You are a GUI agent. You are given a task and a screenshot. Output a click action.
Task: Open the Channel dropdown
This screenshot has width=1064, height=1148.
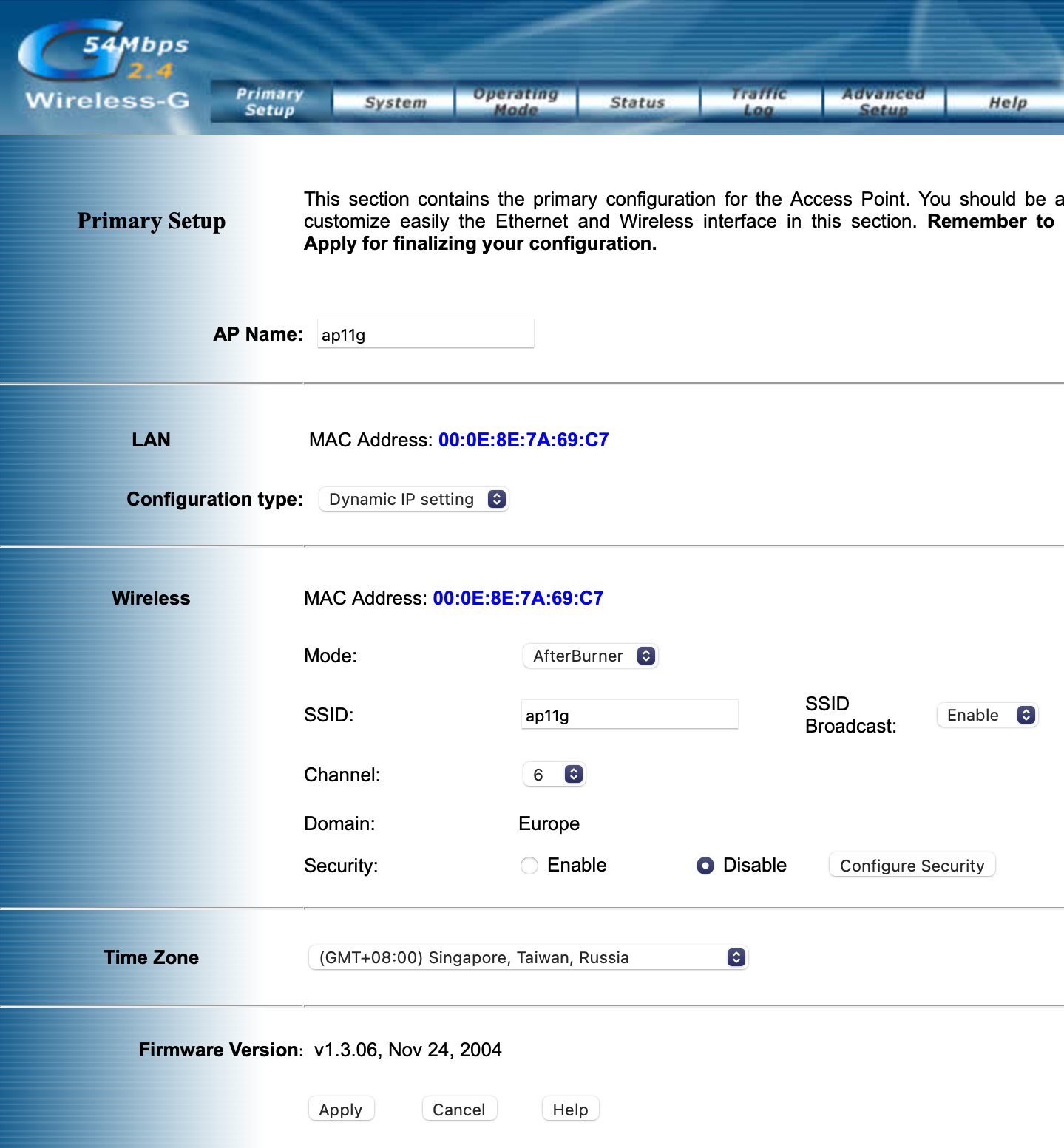click(554, 775)
